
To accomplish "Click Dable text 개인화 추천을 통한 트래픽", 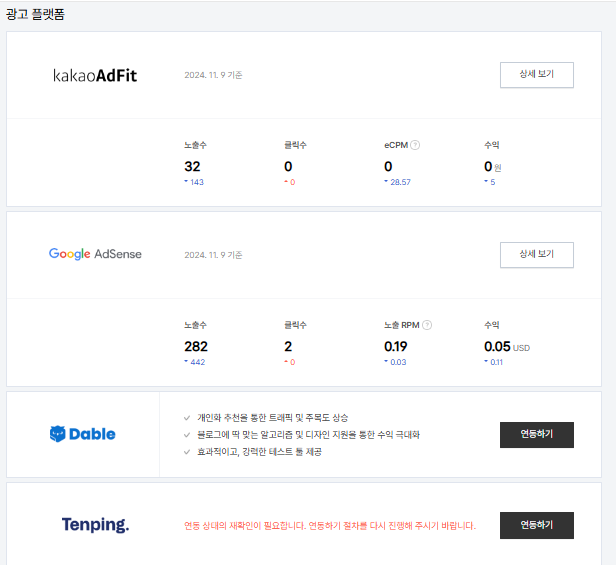I will [x=272, y=417].
